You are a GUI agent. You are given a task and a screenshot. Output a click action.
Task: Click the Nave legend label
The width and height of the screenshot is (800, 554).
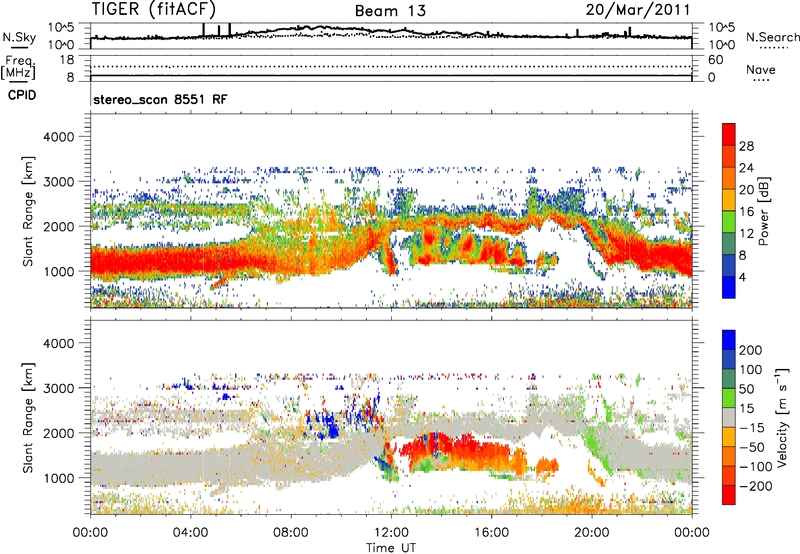coord(761,69)
